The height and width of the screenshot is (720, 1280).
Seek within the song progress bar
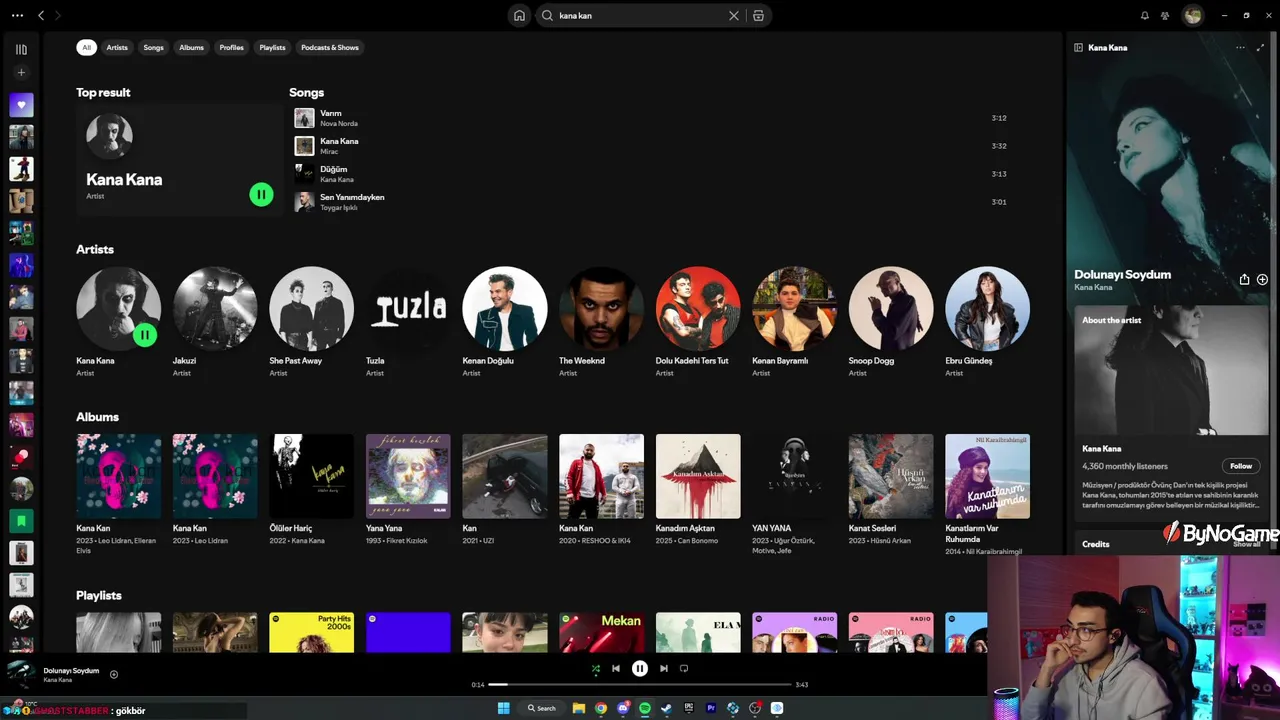click(640, 685)
